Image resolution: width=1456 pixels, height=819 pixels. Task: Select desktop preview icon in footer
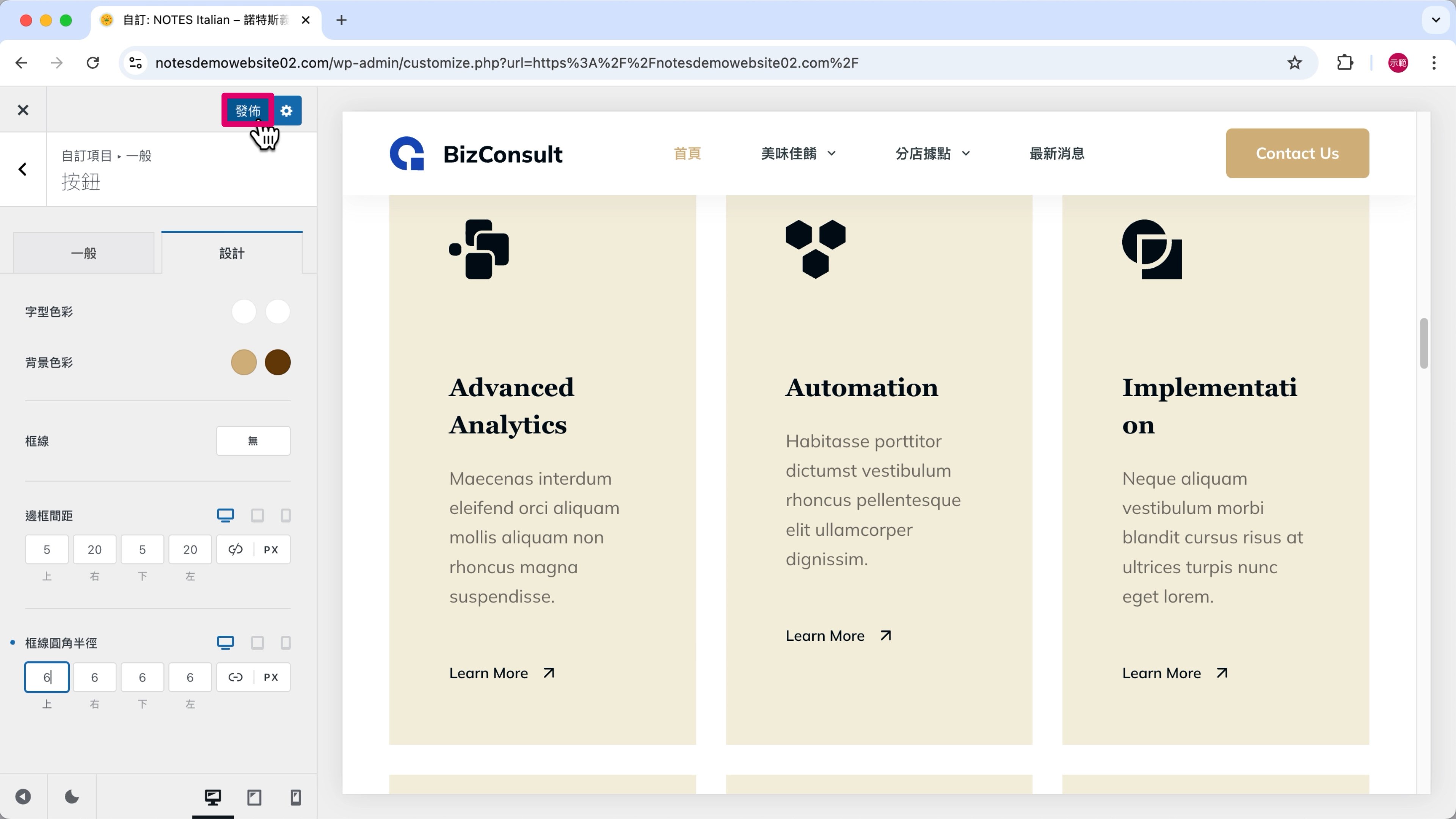click(x=212, y=797)
